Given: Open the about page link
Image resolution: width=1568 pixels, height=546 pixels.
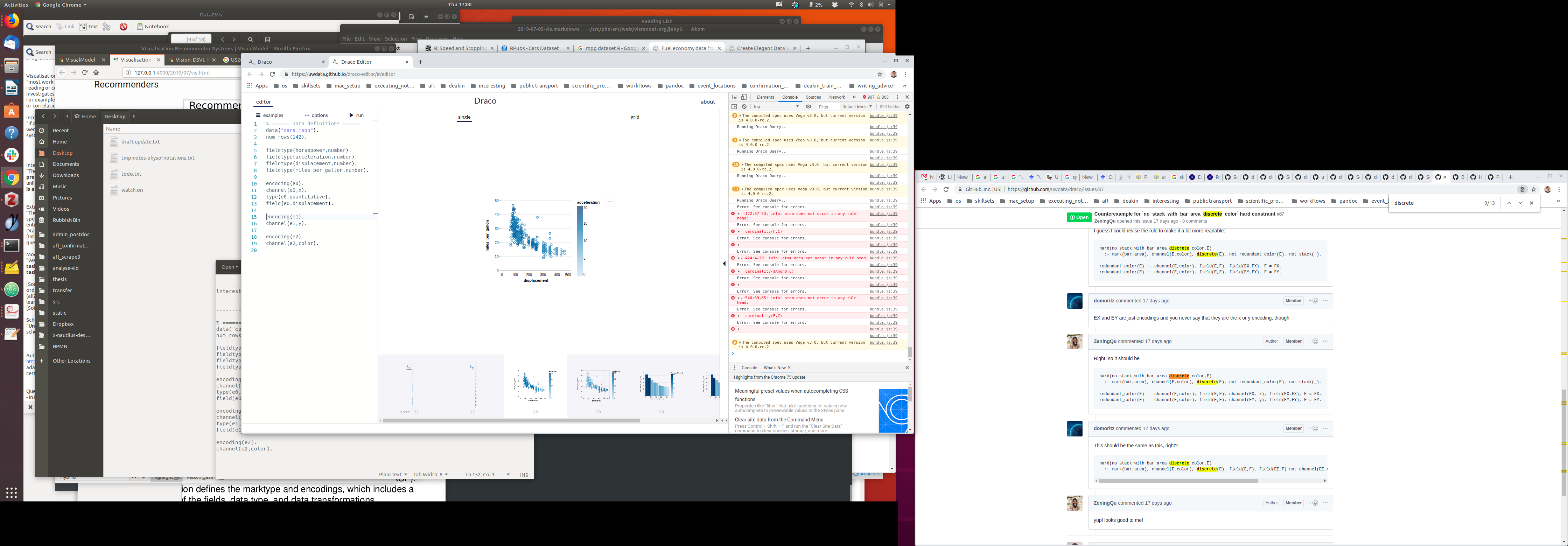Looking at the screenshot, I should [707, 101].
